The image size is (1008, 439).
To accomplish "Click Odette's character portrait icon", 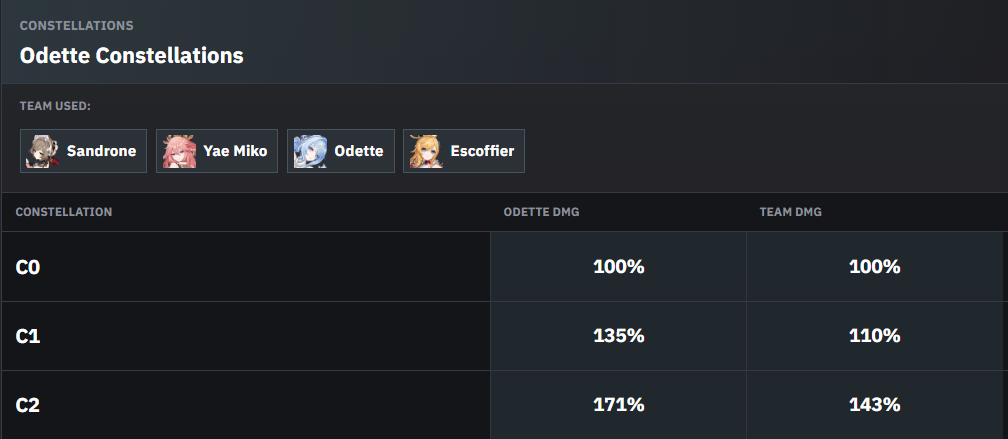I will (x=310, y=151).
